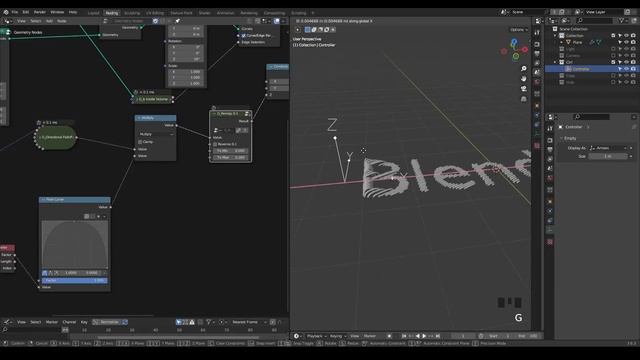The width and height of the screenshot is (640, 360).
Task: Open Render properties tab icon
Action: click(x=550, y=140)
